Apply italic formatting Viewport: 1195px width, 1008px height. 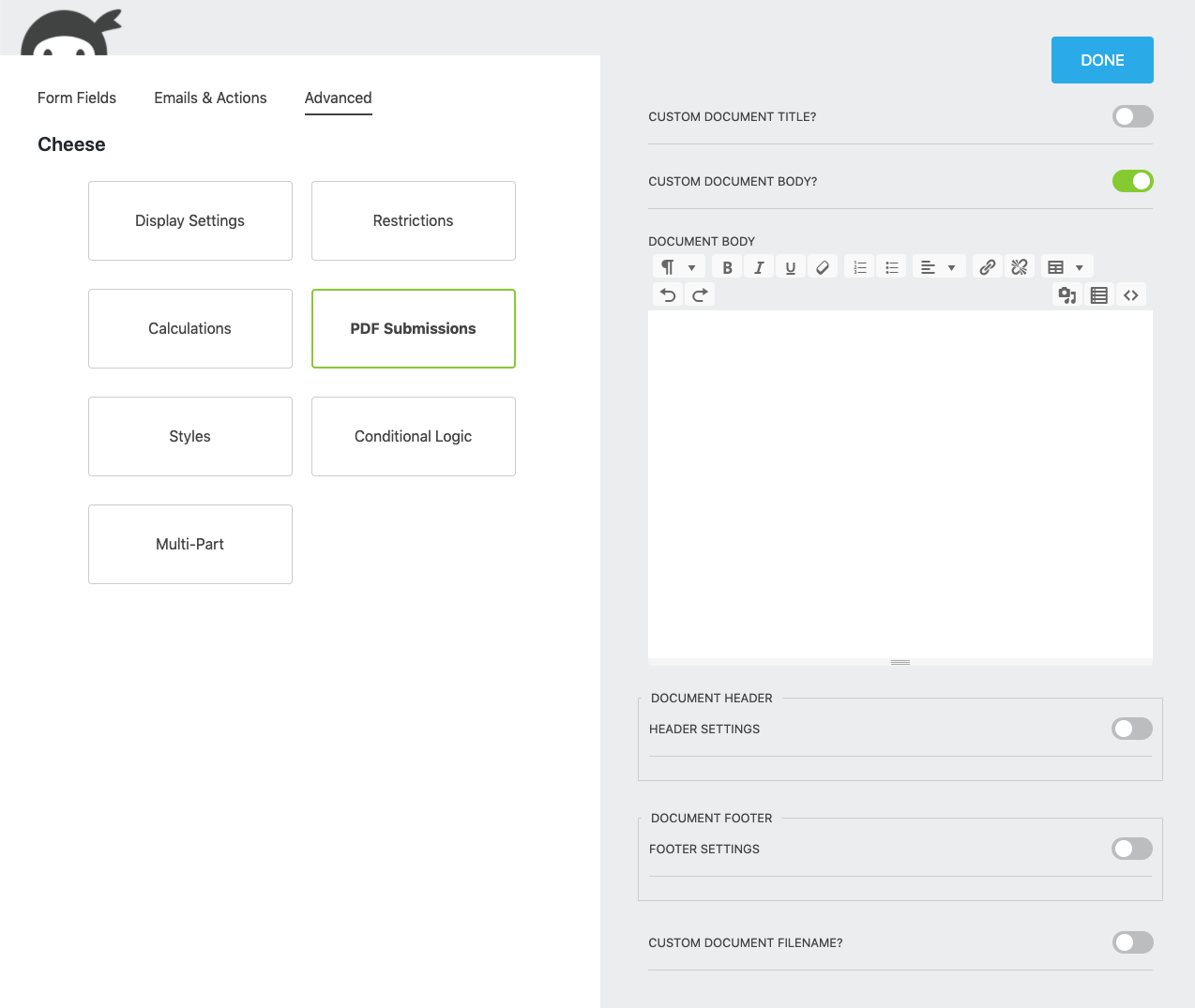pyautogui.click(x=758, y=266)
